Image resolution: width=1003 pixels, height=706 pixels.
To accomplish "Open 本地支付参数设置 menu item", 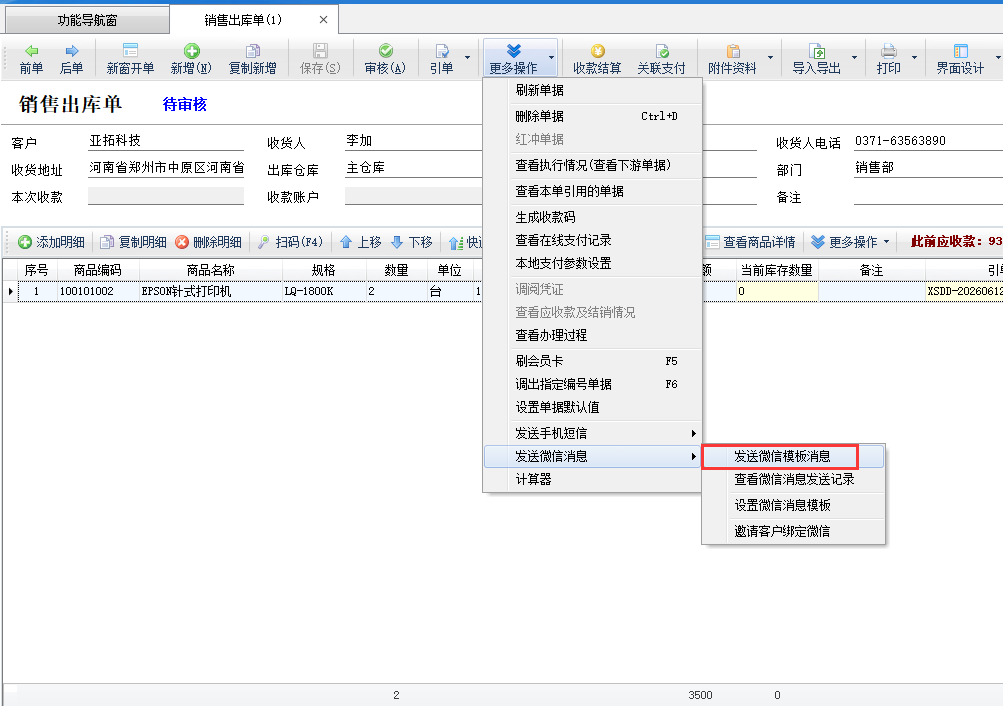I will click(592, 263).
